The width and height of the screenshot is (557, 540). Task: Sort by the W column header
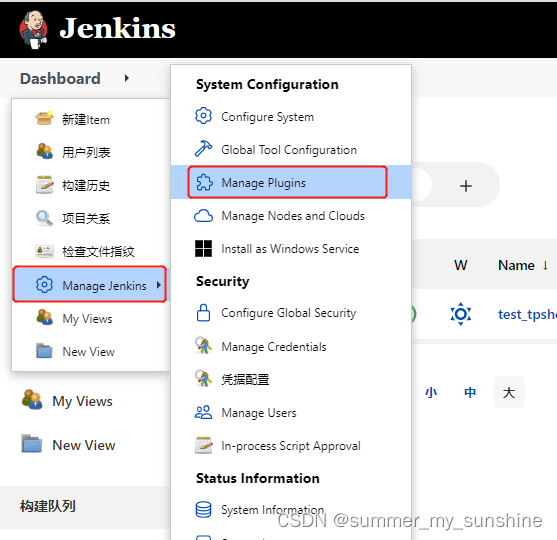tap(461, 265)
